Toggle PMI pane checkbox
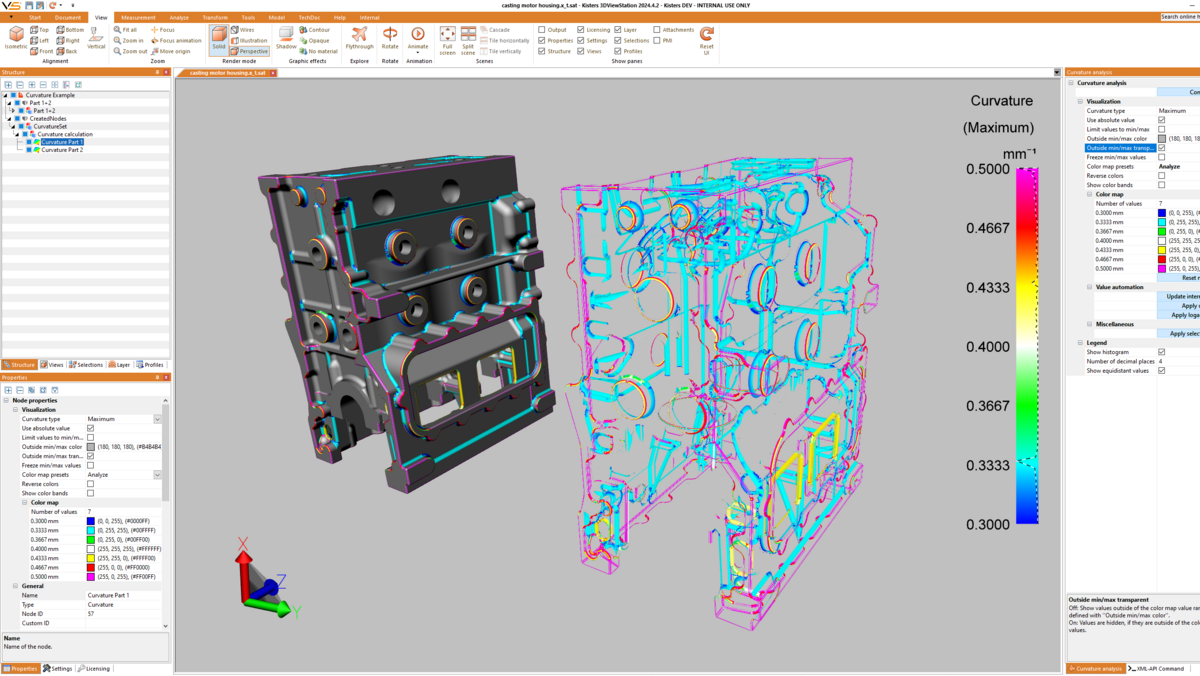This screenshot has height=676, width=1200. pos(657,41)
